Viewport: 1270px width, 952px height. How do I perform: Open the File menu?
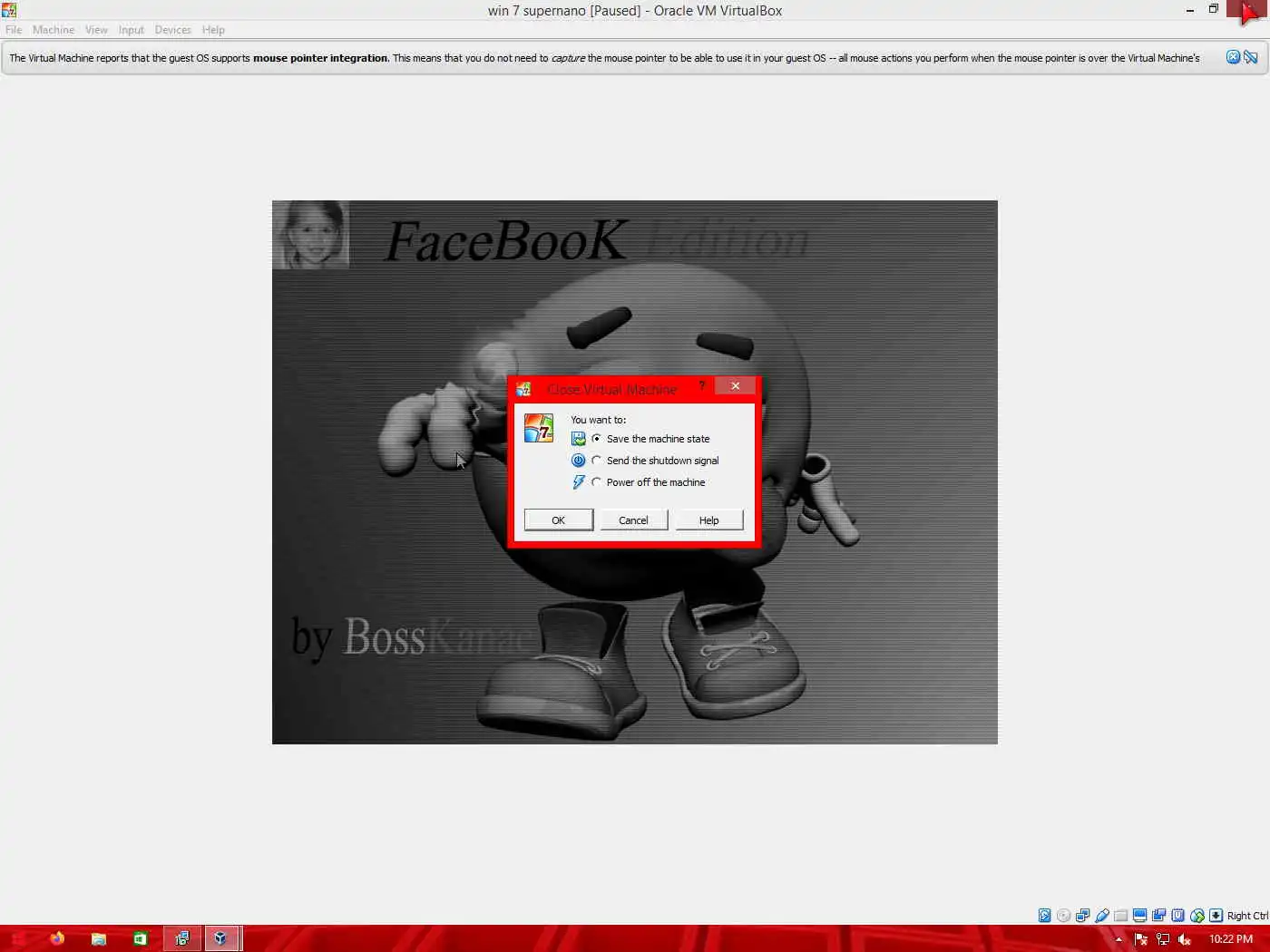point(14,30)
